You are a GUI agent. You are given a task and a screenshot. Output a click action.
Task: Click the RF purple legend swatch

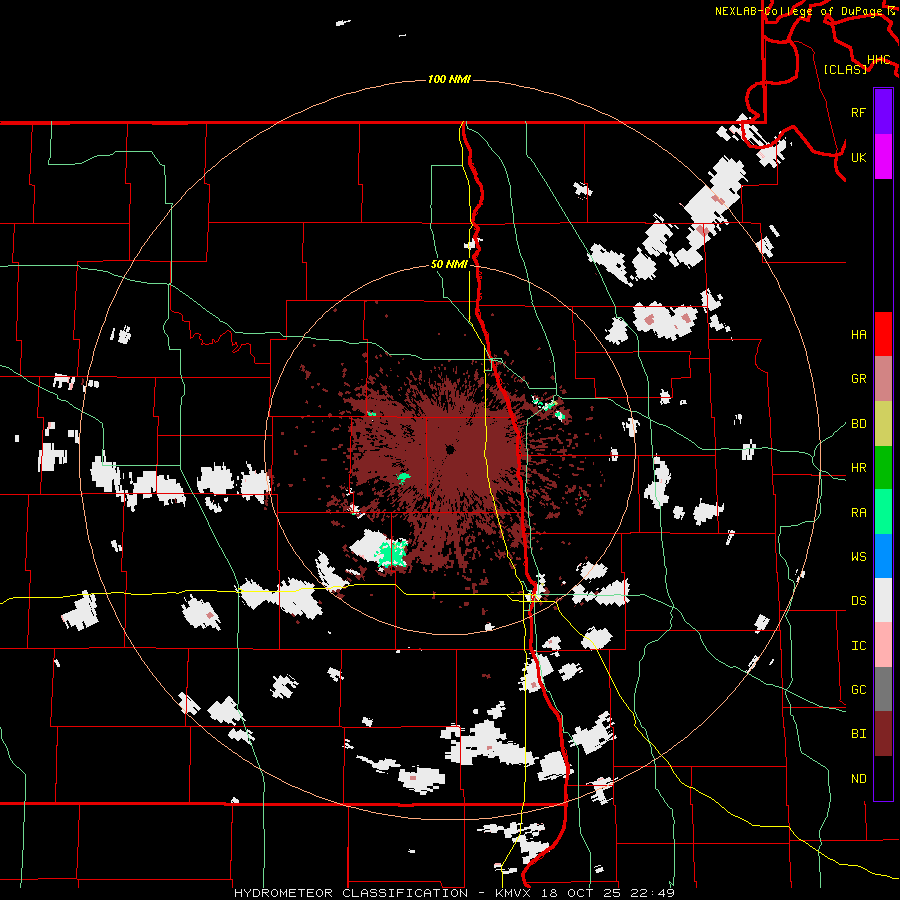(x=883, y=112)
